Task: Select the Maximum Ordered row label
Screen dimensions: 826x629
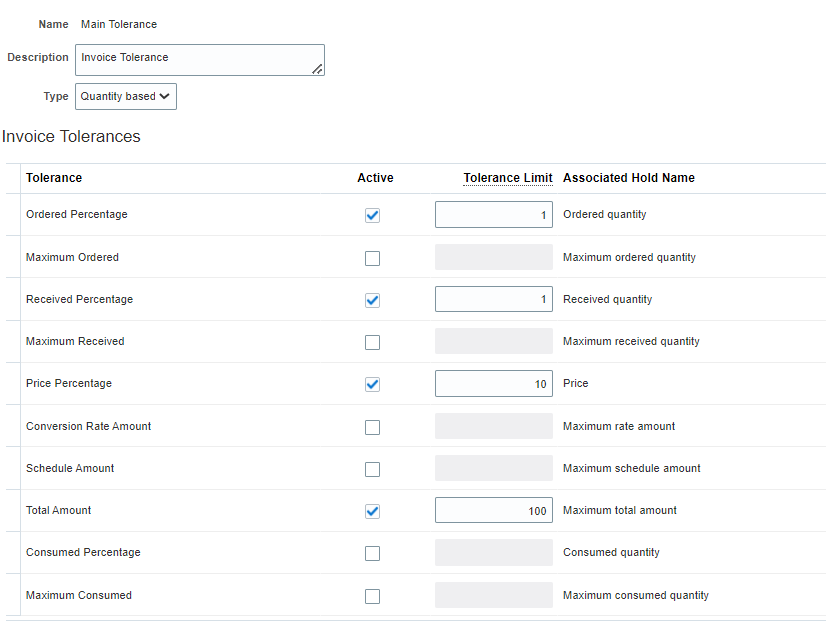Action: [x=73, y=257]
